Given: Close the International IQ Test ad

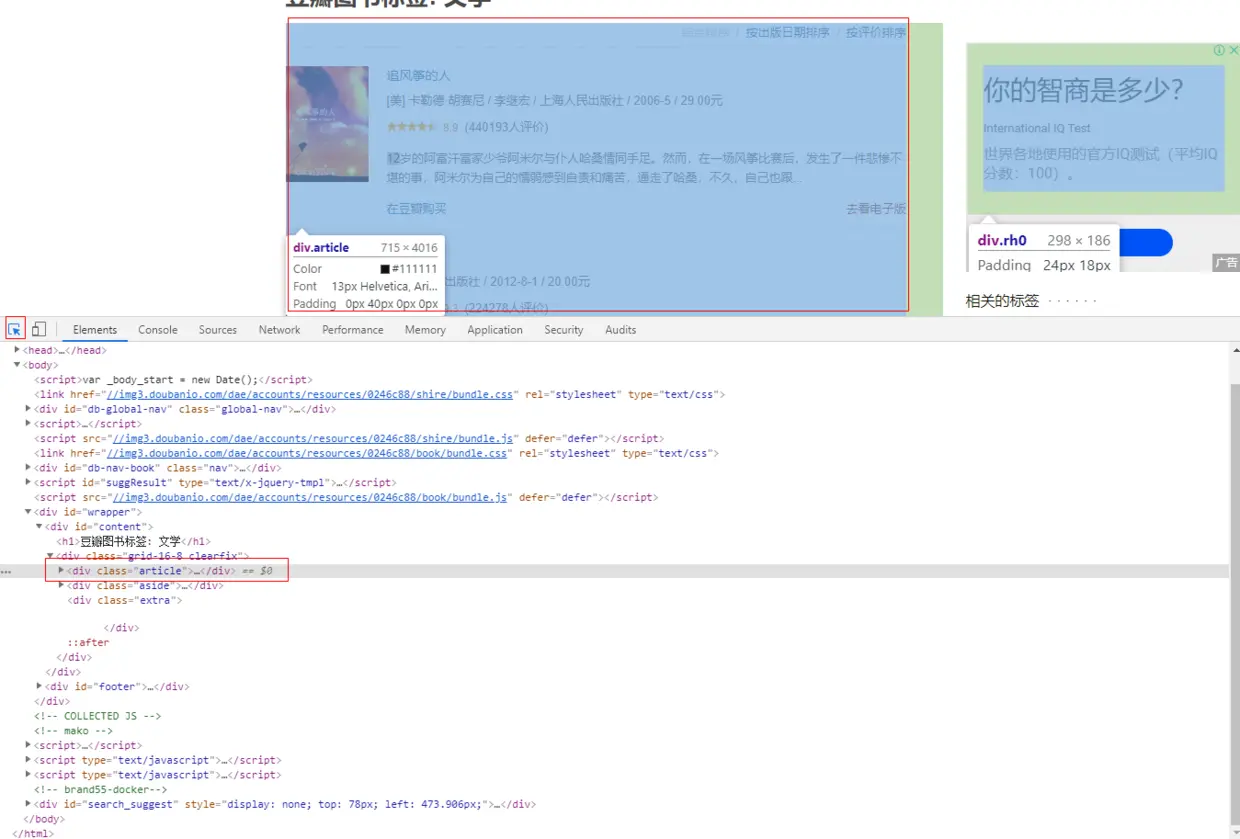Looking at the screenshot, I should (x=1233, y=50).
